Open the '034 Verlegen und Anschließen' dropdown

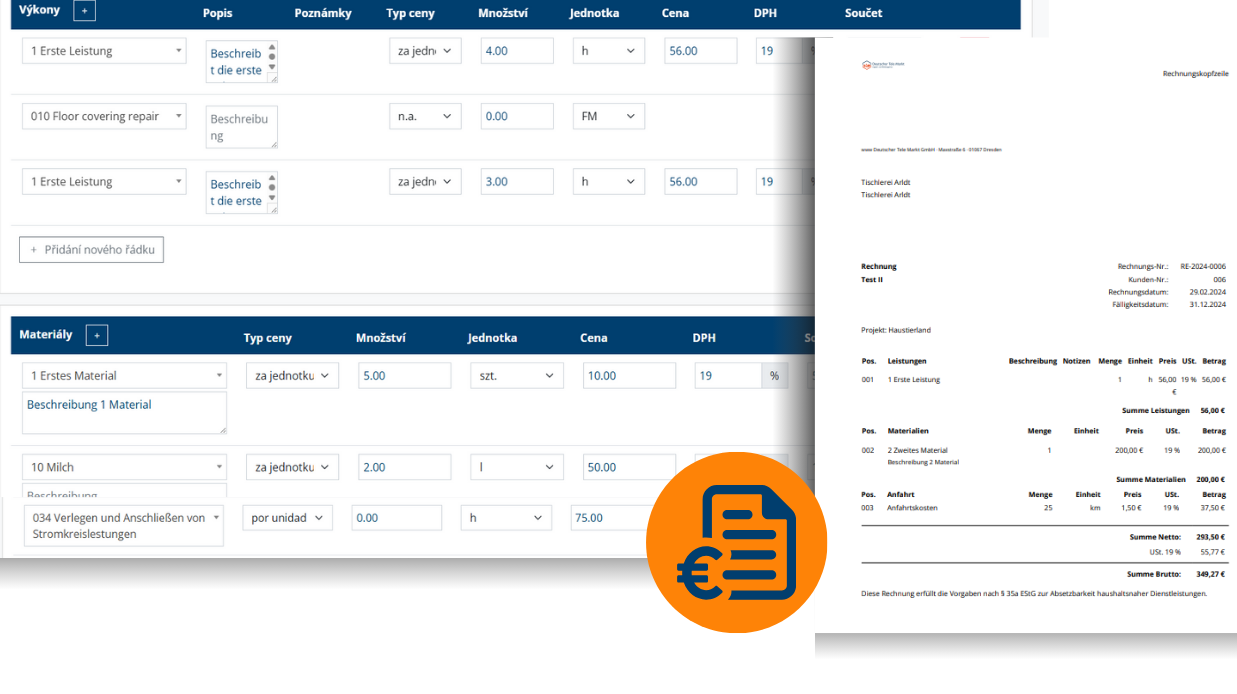coord(124,526)
